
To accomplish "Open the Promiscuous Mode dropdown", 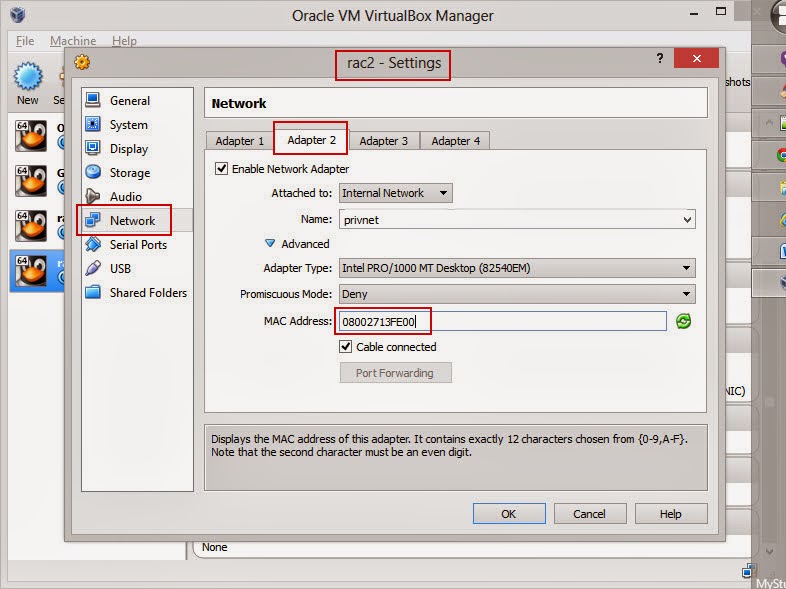I will 517,294.
